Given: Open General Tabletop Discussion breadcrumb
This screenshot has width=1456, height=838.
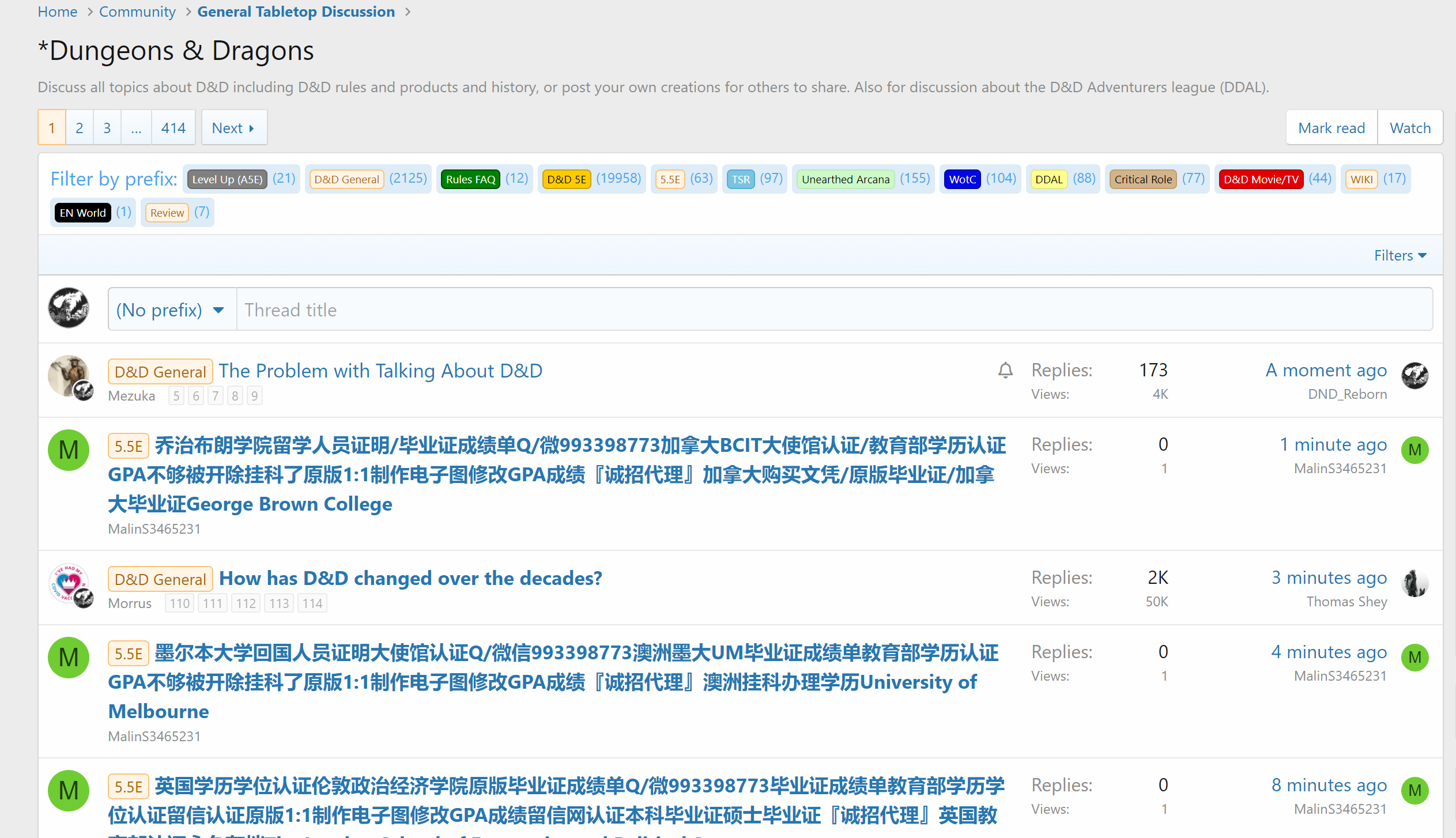Looking at the screenshot, I should pyautogui.click(x=296, y=12).
